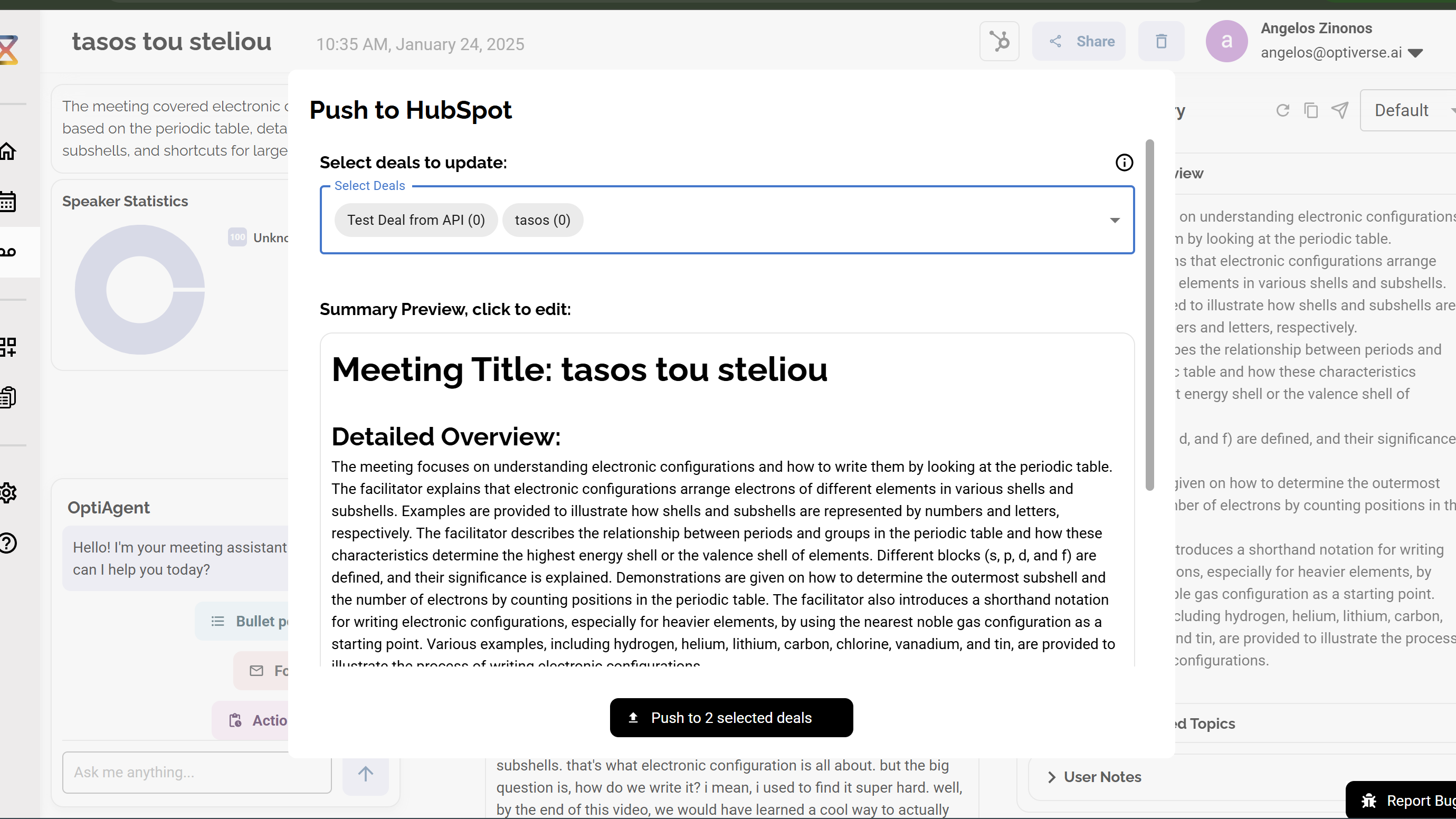
Task: Click the Report Bug button
Action: click(1407, 801)
